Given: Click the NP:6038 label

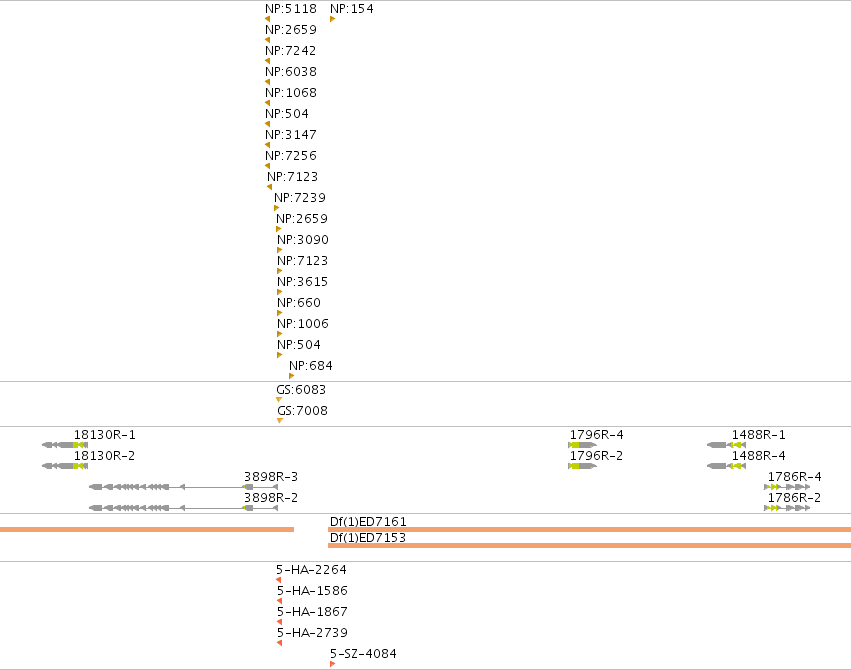Looking at the screenshot, I should click(291, 72).
